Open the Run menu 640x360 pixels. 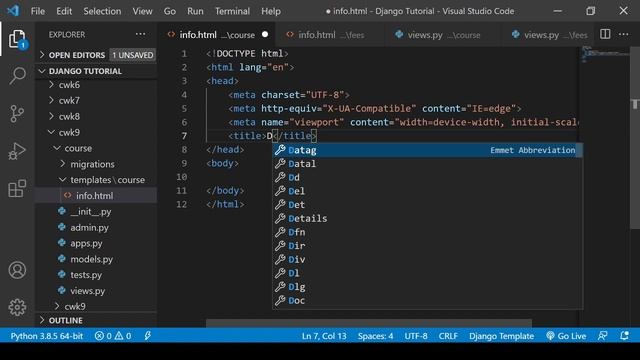[x=195, y=11]
